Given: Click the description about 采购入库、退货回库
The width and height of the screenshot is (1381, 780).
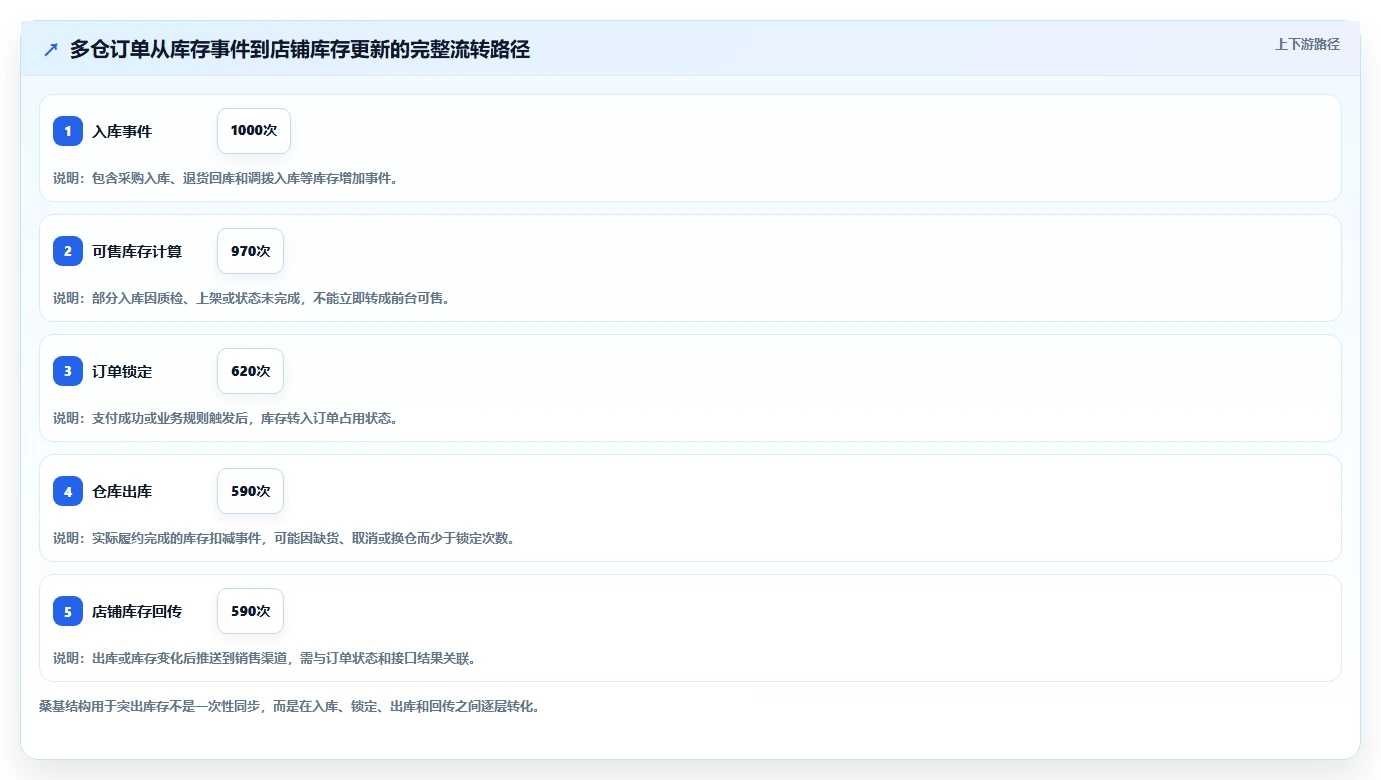Looking at the screenshot, I should tap(226, 178).
